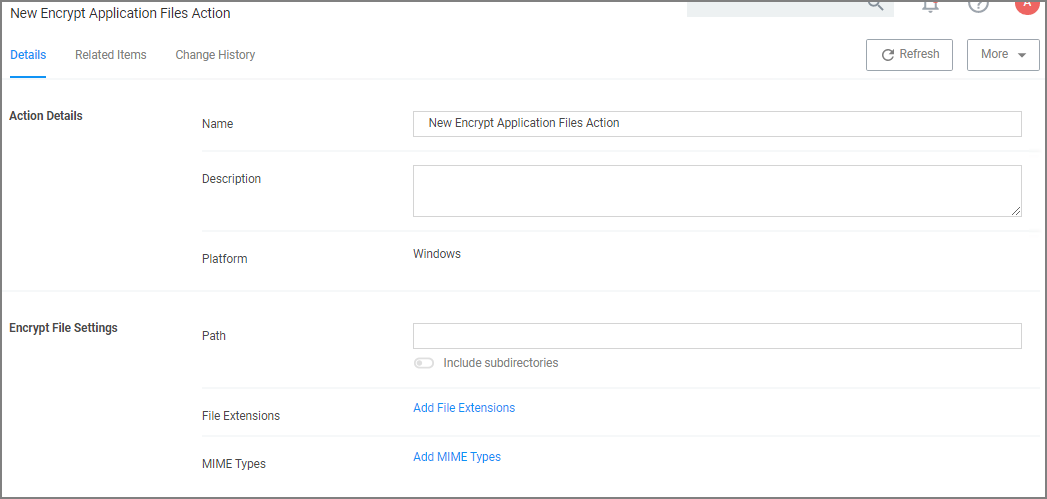Click the Refresh button
1047x499 pixels.
click(909, 55)
